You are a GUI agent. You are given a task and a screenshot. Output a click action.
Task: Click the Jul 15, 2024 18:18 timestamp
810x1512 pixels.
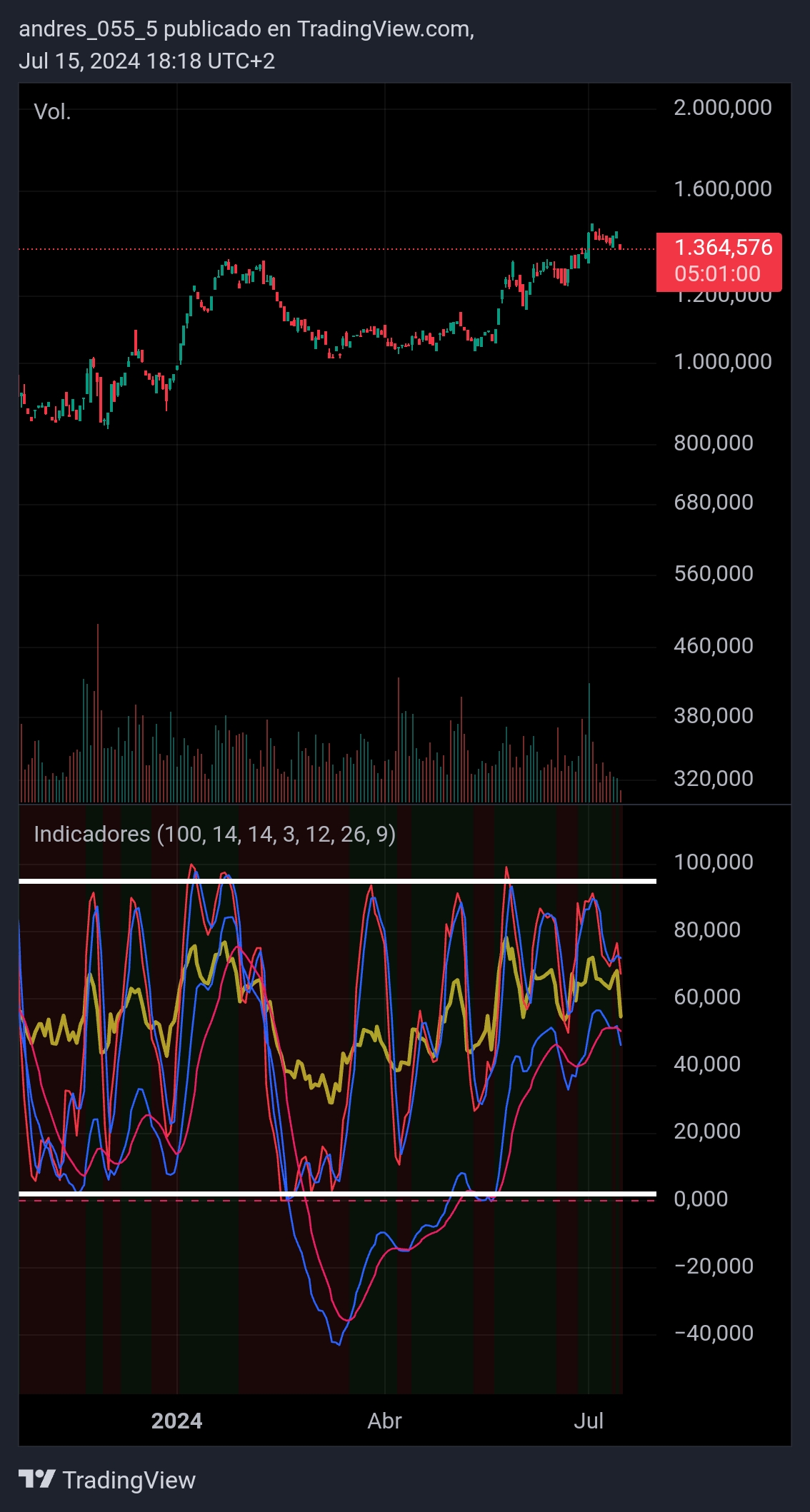pos(146,61)
